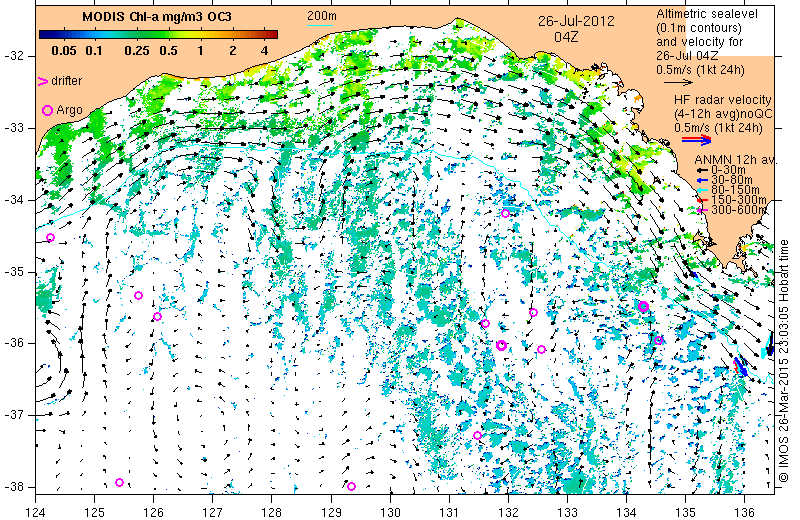Click the Argo float marker near 34.5S 124.2E
This screenshot has width=800, height=520.
[x=50, y=237]
